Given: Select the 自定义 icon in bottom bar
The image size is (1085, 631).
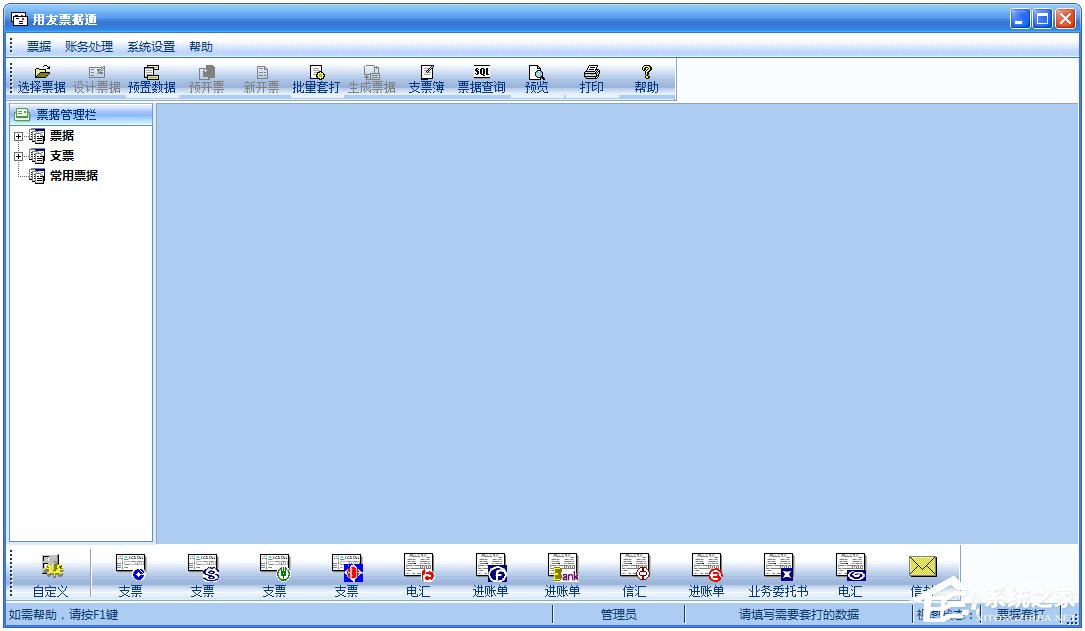Looking at the screenshot, I should (50, 568).
